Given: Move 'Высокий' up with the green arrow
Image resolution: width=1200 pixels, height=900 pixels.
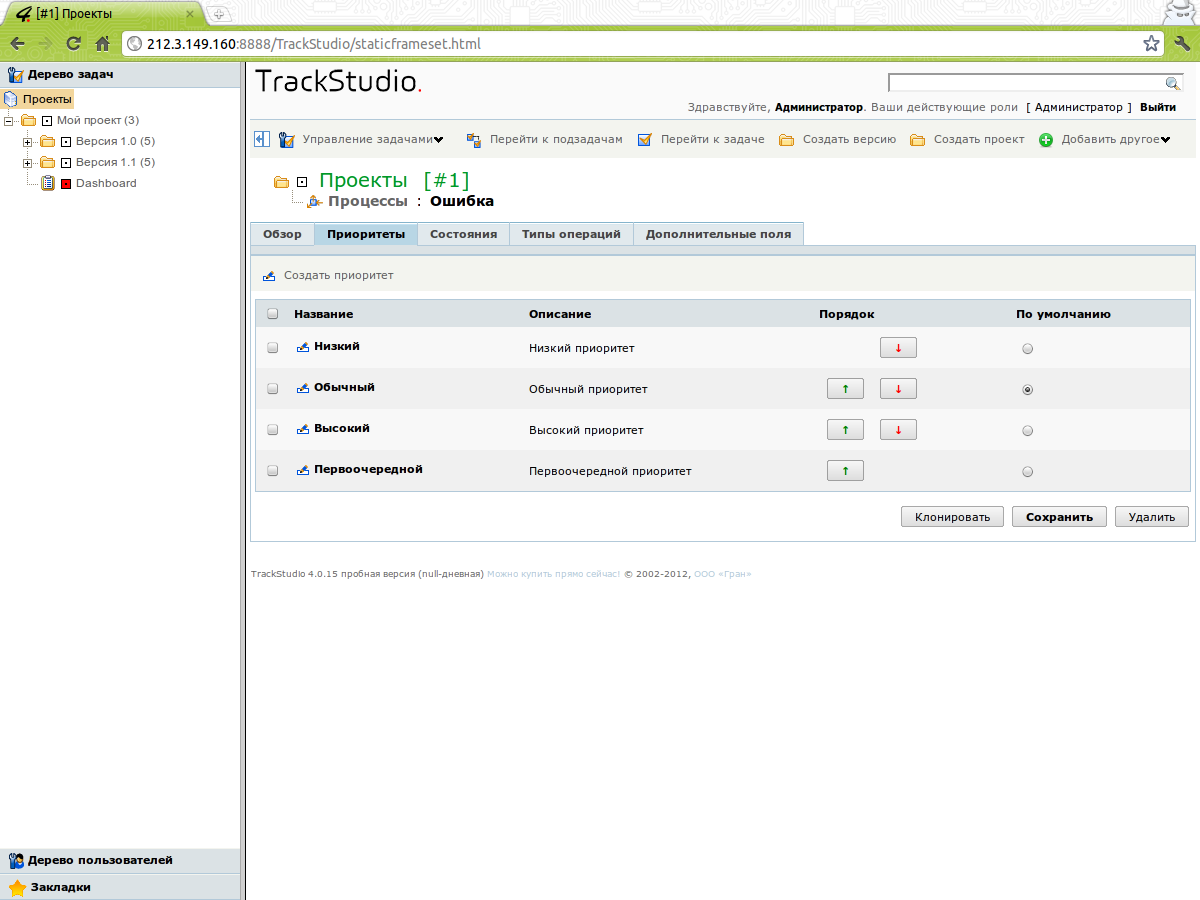Looking at the screenshot, I should 845,430.
